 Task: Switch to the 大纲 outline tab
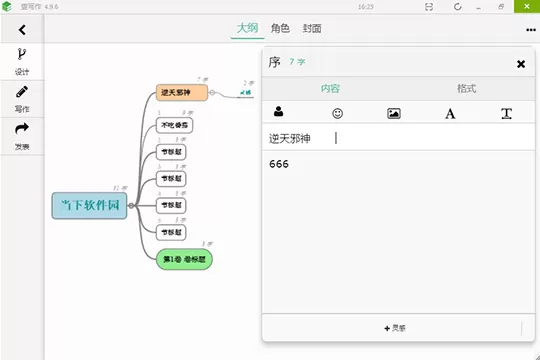(x=247, y=28)
